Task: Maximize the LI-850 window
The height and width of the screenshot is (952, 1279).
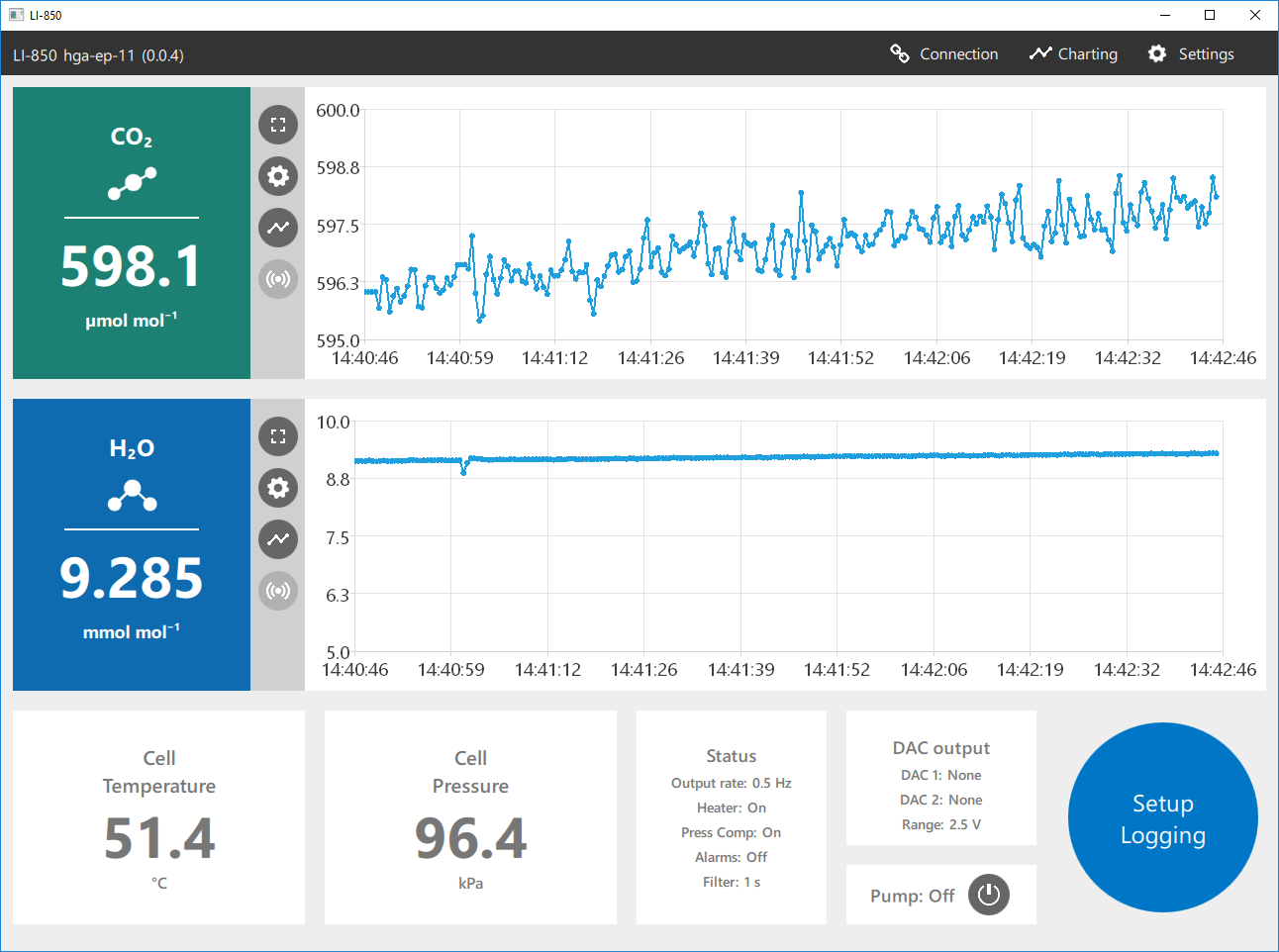Action: tap(1210, 15)
